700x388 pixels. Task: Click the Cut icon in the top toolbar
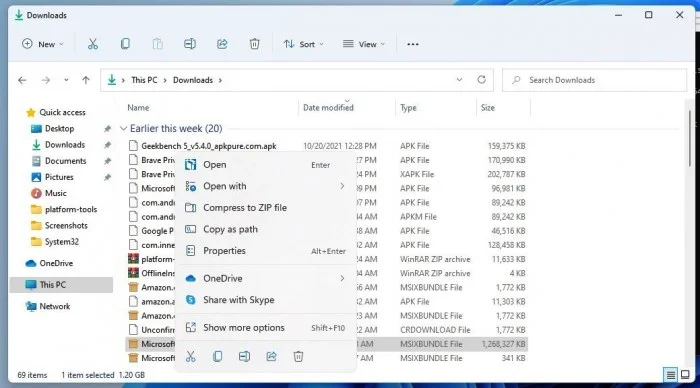click(92, 44)
